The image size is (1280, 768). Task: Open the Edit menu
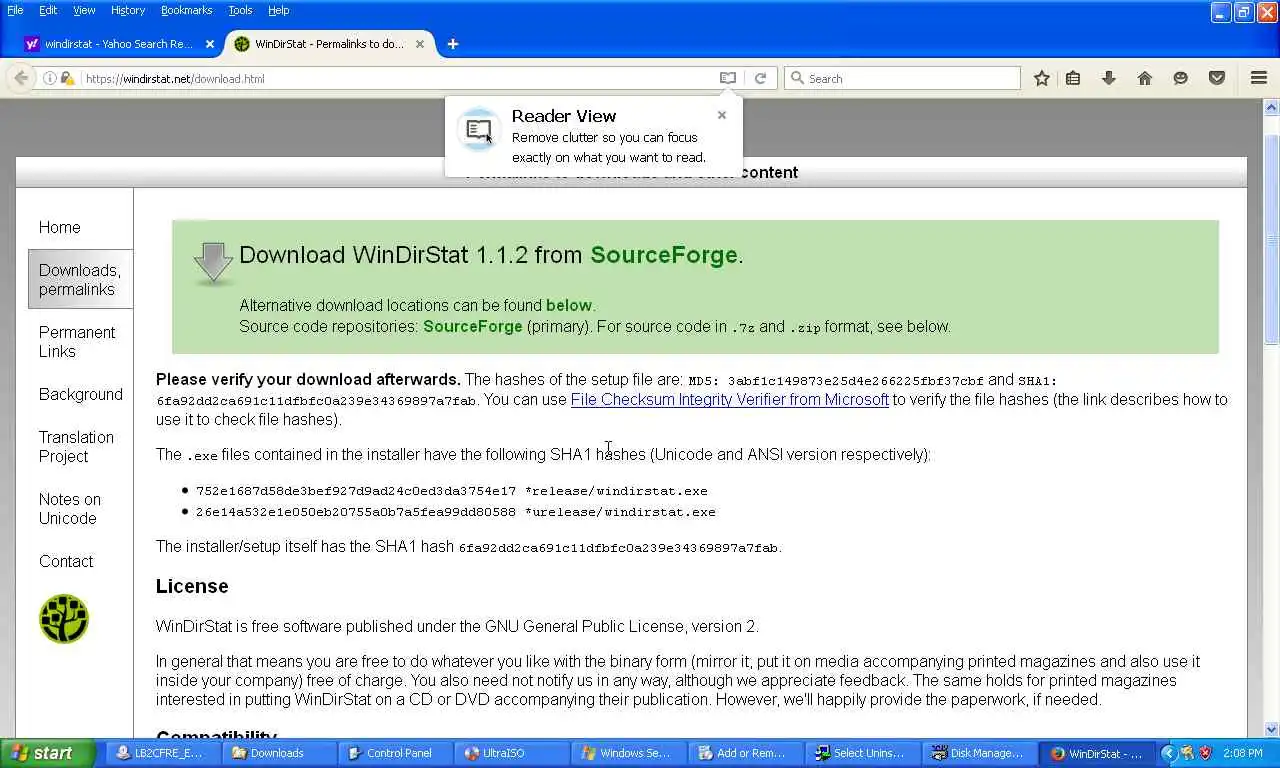pyautogui.click(x=48, y=10)
